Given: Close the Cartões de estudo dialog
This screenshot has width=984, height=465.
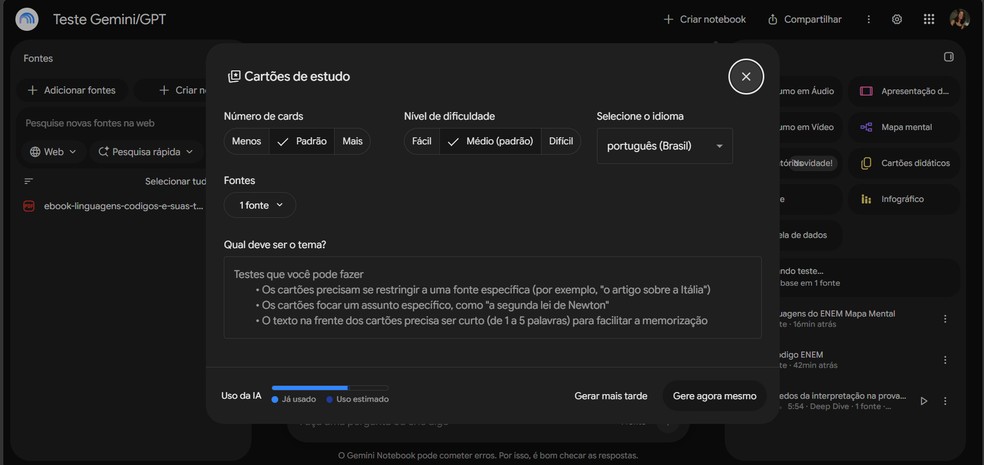Looking at the screenshot, I should point(746,77).
